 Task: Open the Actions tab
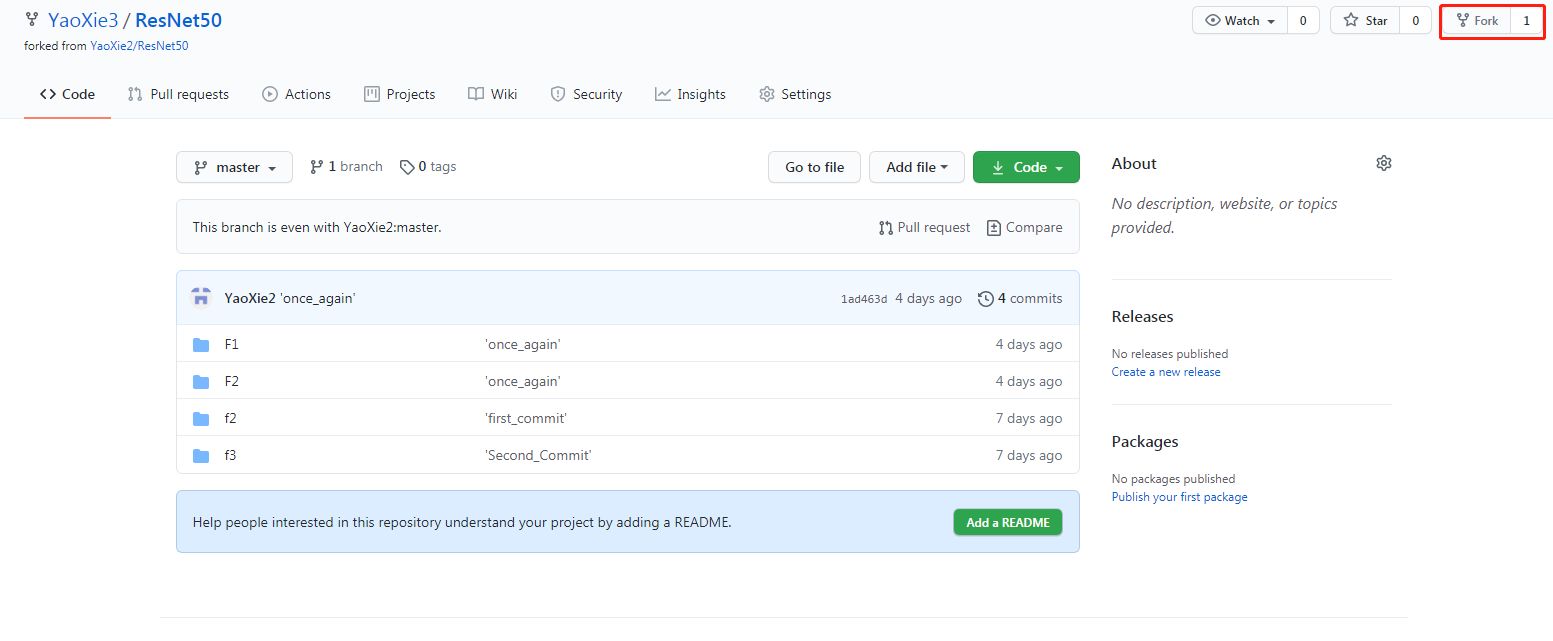pos(296,94)
